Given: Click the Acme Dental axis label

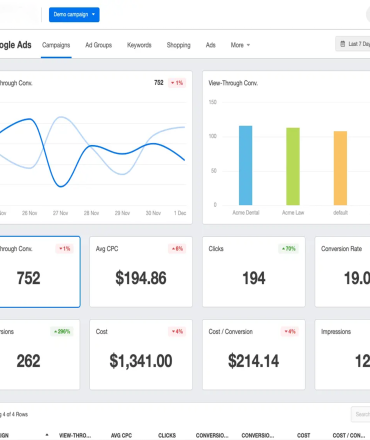Looking at the screenshot, I should click(x=246, y=213).
